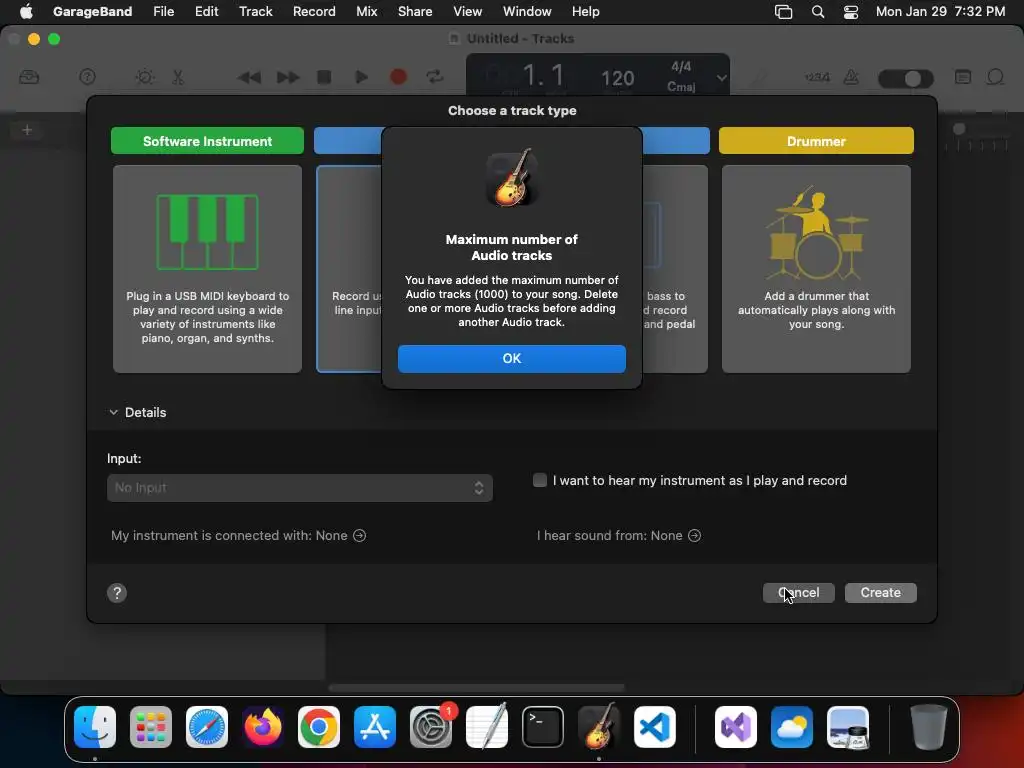Select the Drummer track header
The width and height of the screenshot is (1024, 768).
pos(816,141)
